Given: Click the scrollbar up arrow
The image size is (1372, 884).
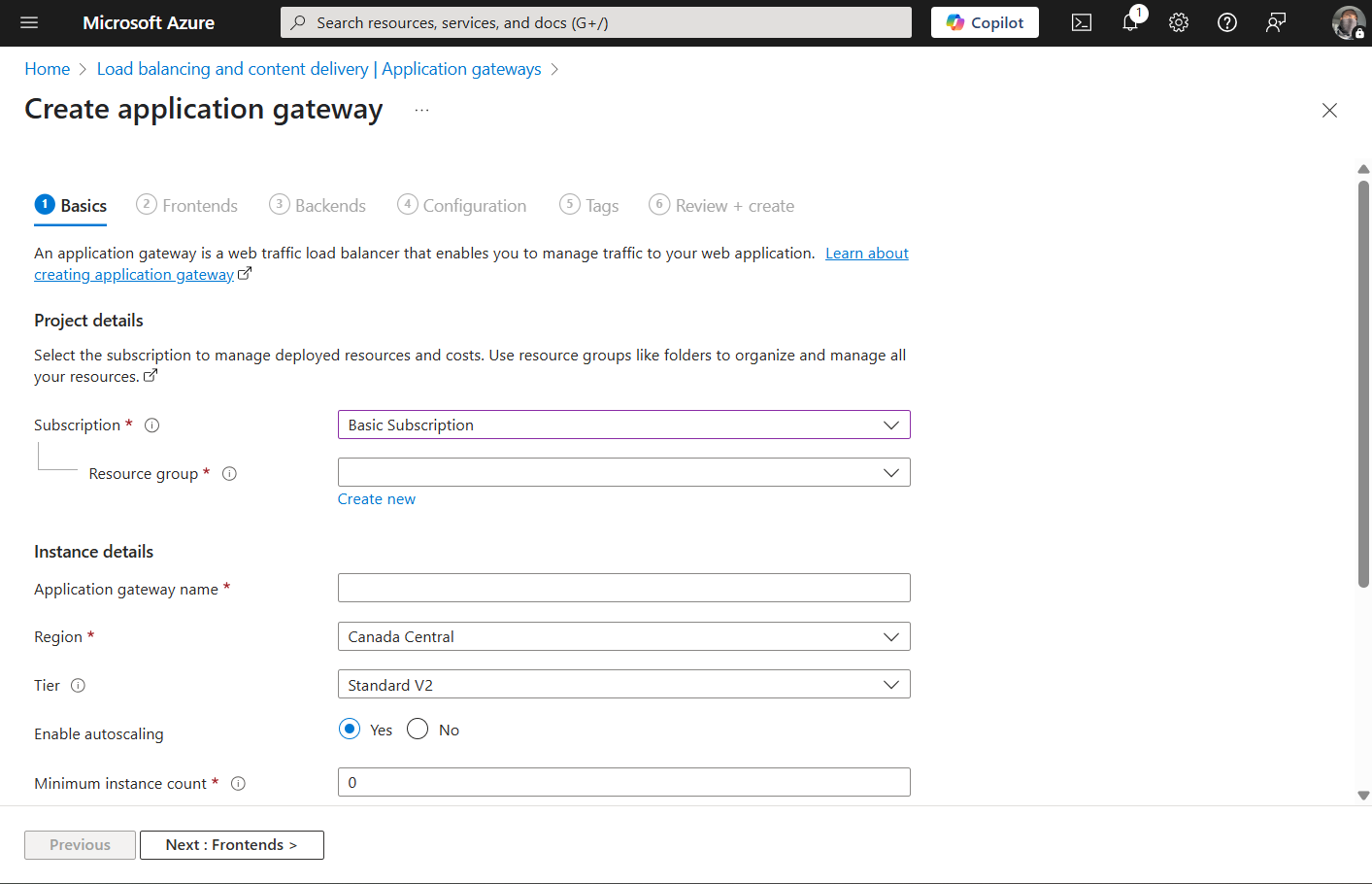Looking at the screenshot, I should coord(1363,169).
